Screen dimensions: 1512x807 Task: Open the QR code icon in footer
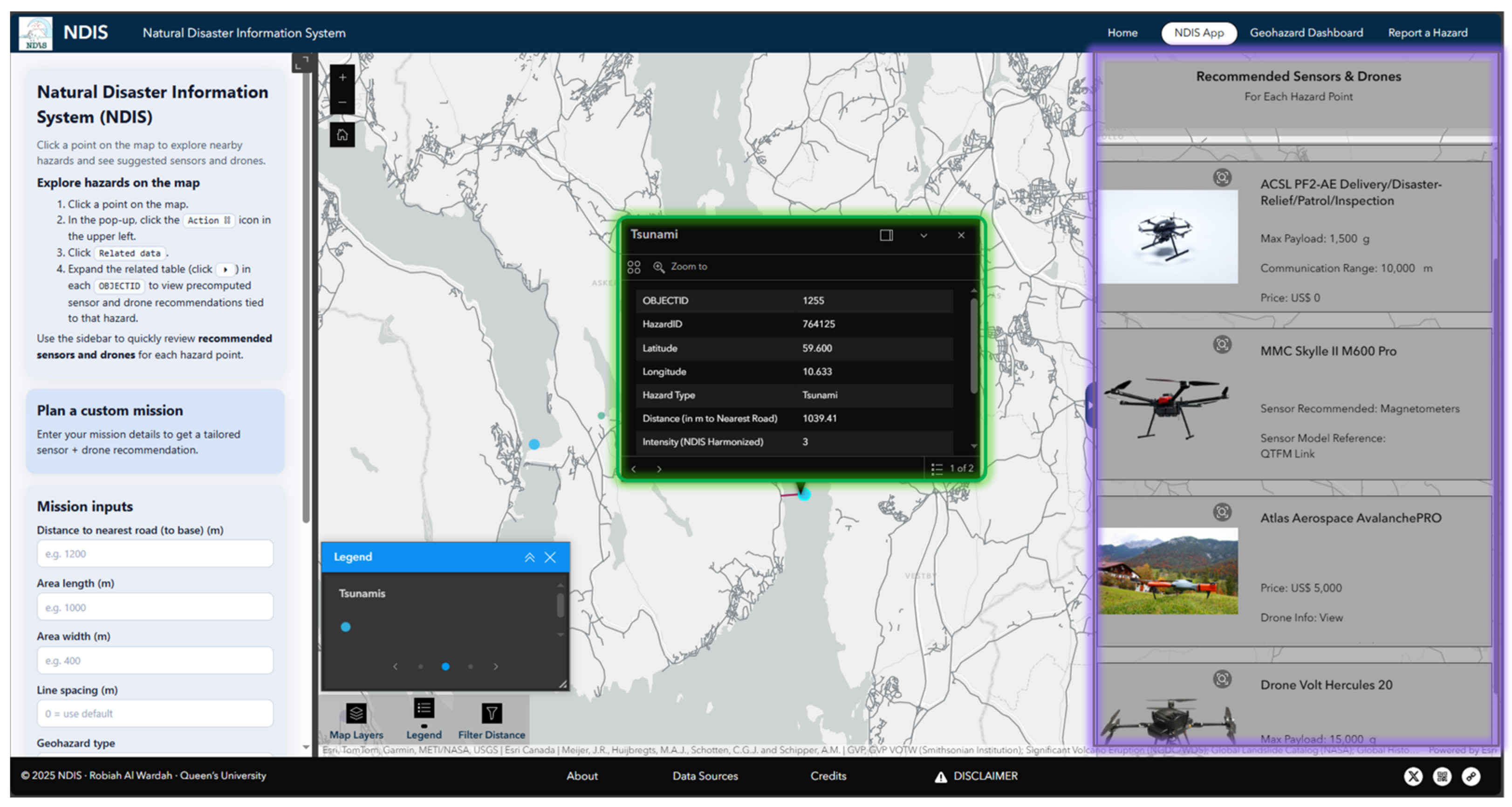[1442, 776]
